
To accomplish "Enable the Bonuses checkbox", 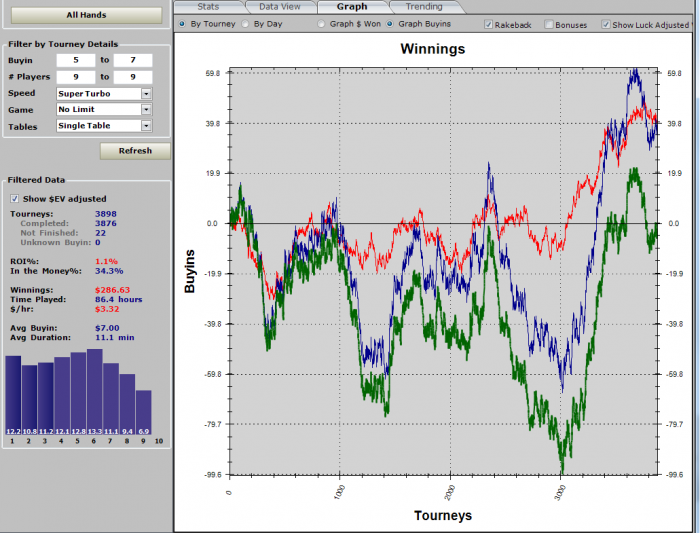I will click(x=549, y=25).
